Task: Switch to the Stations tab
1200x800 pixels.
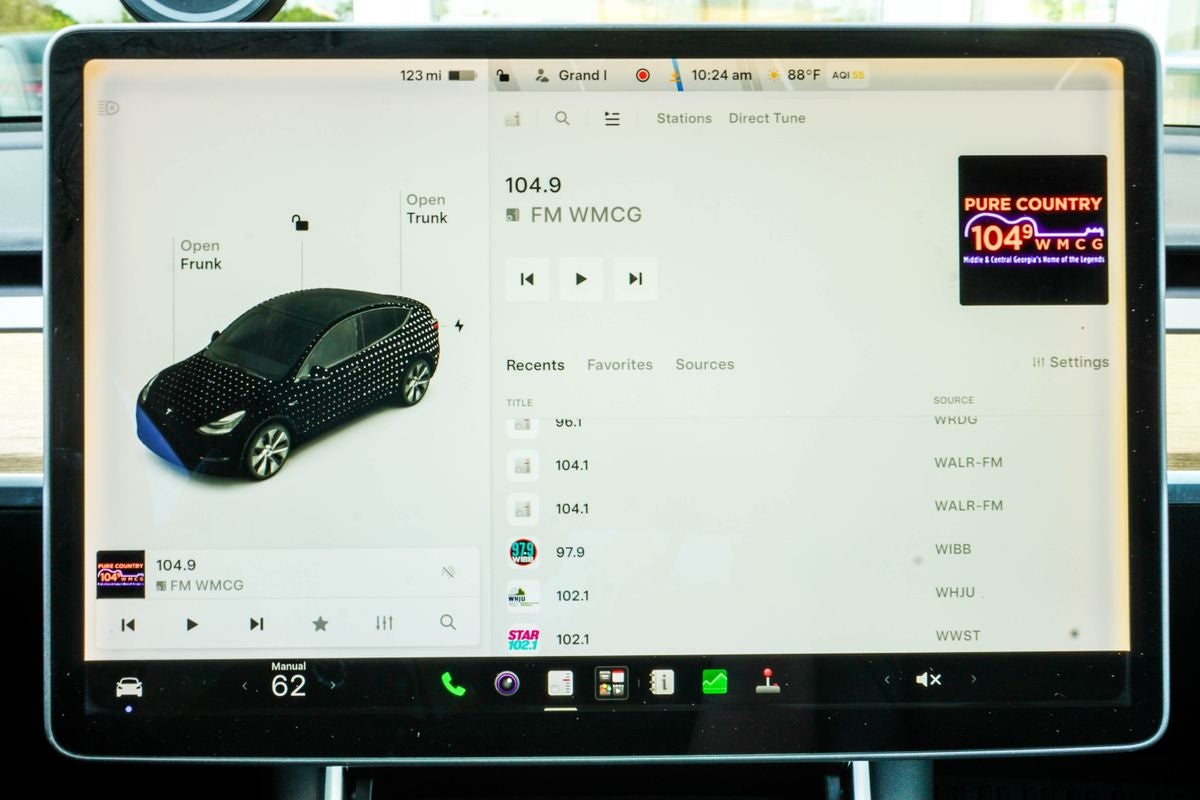Action: point(684,118)
